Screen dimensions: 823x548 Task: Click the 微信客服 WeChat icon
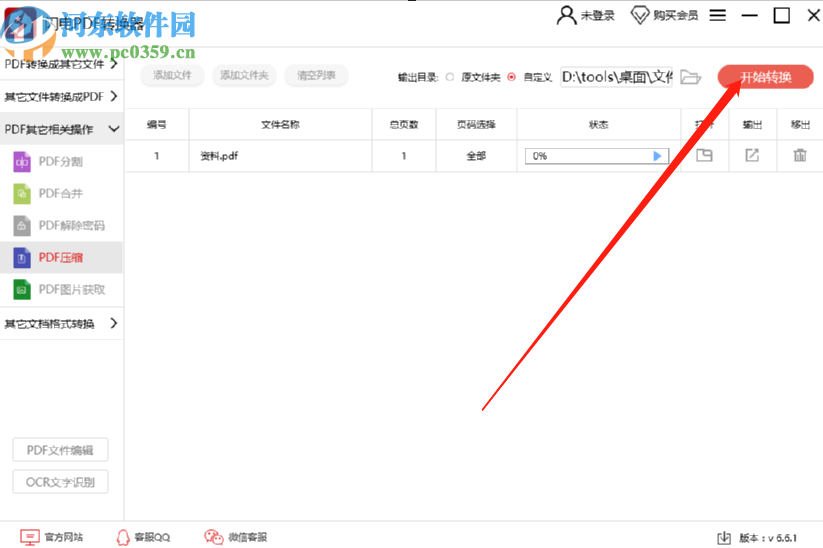[x=214, y=537]
